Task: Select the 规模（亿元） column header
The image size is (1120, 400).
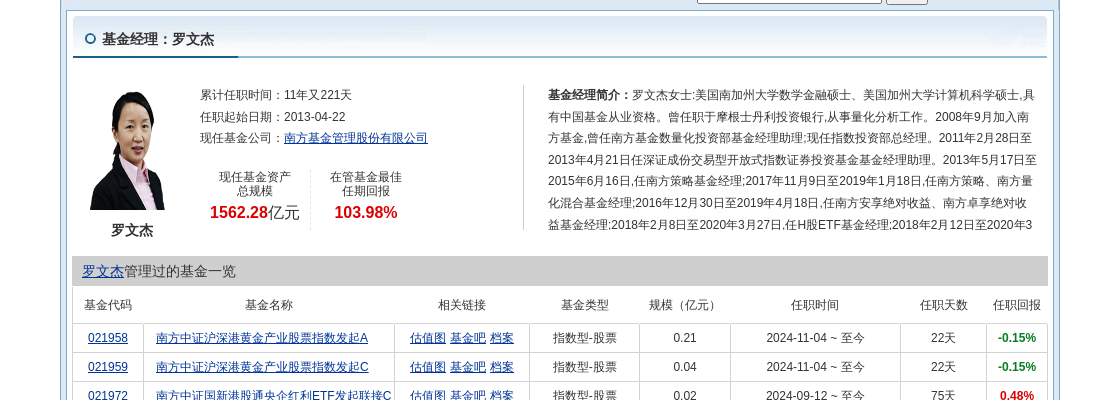Action: point(684,305)
